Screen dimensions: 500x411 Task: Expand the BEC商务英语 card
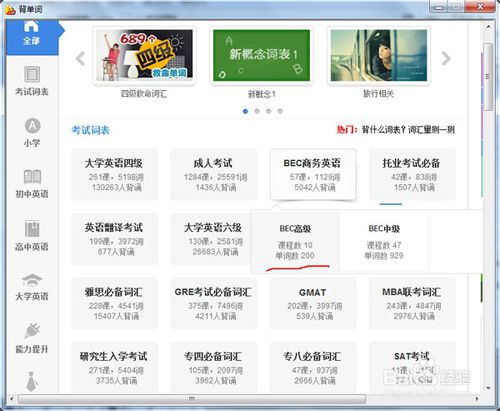313,174
